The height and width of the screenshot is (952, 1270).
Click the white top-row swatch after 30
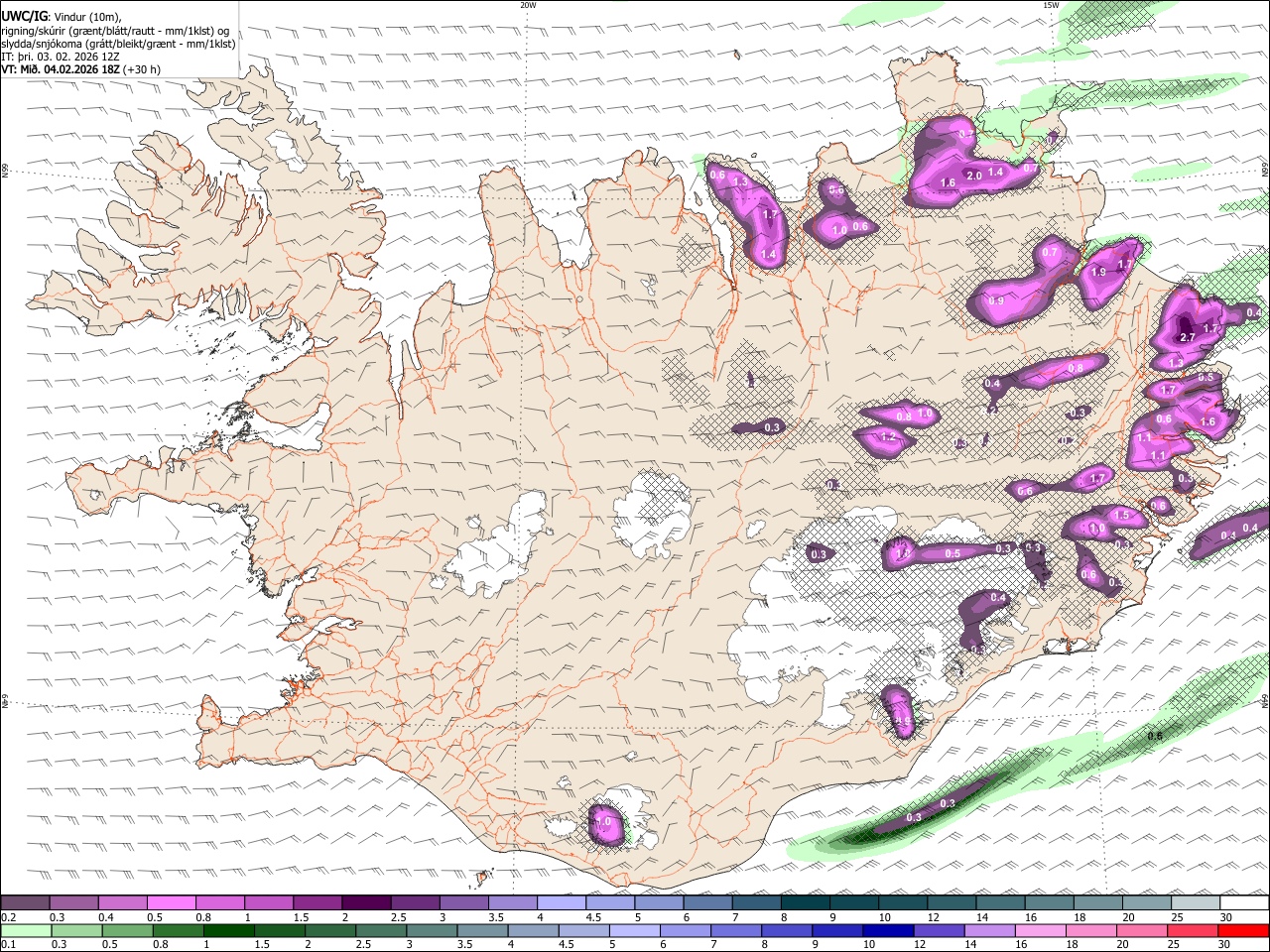(1244, 902)
